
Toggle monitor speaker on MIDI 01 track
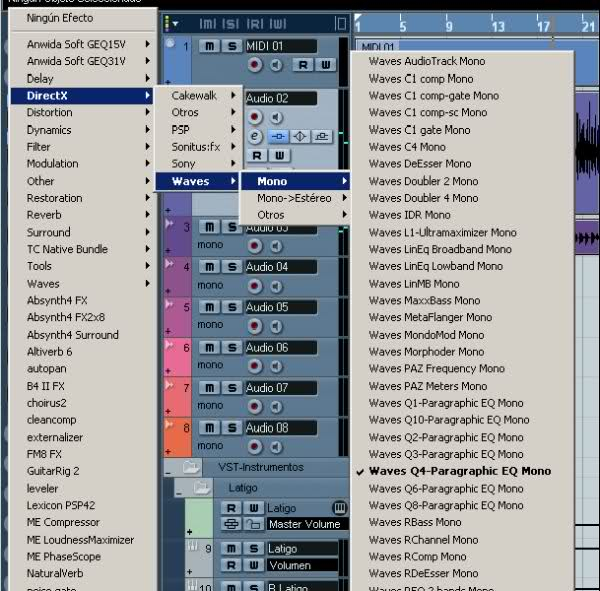pos(275,64)
